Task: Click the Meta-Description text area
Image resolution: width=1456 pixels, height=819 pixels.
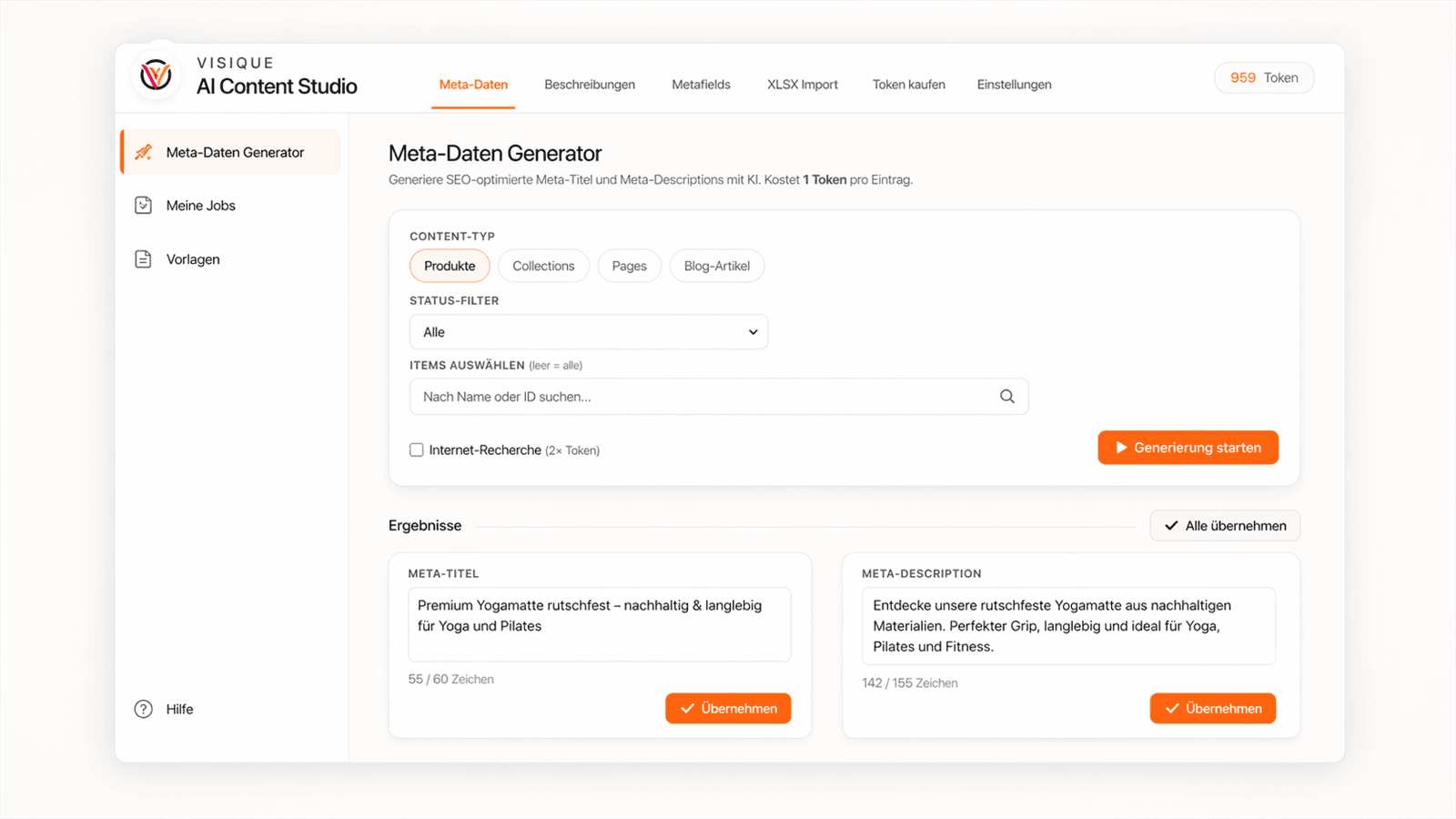Action: [1068, 626]
